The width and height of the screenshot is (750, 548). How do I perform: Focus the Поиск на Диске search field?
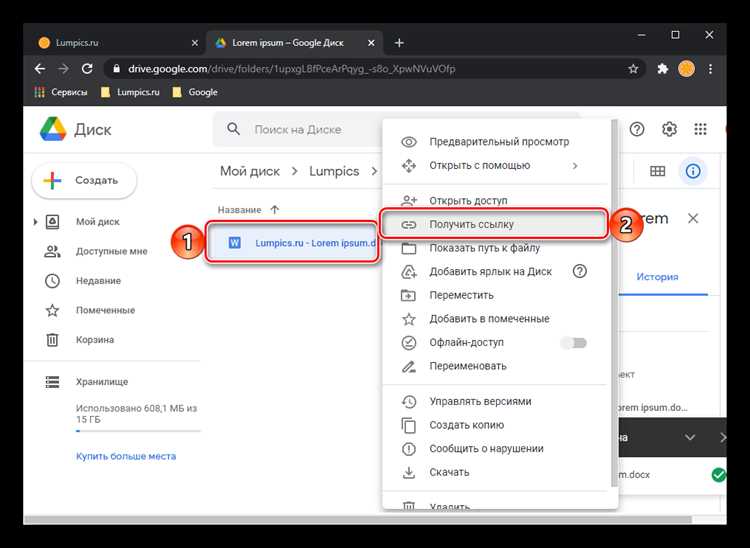click(298, 130)
